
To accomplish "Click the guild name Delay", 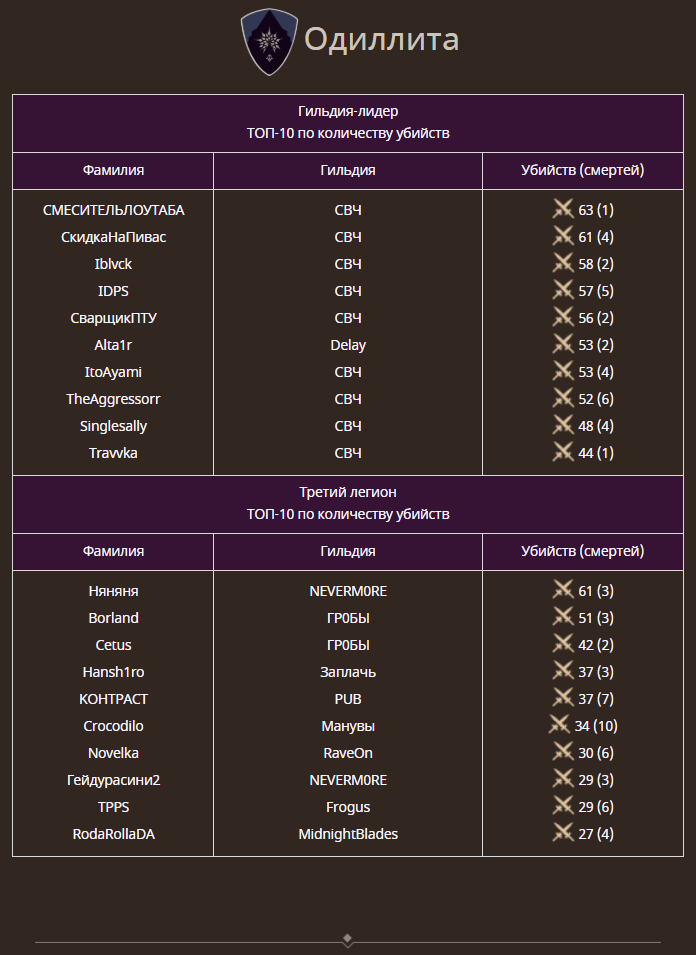I will 348,345.
